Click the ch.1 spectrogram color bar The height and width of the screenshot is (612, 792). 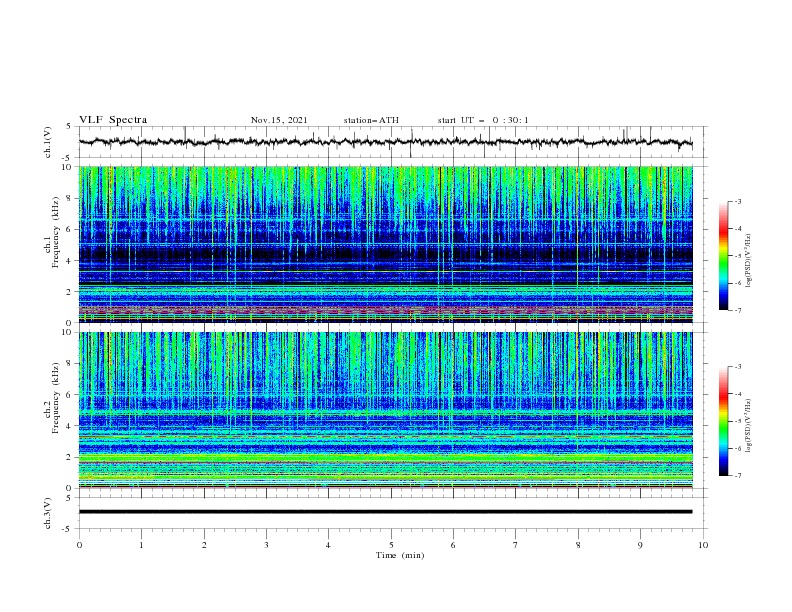point(724,256)
